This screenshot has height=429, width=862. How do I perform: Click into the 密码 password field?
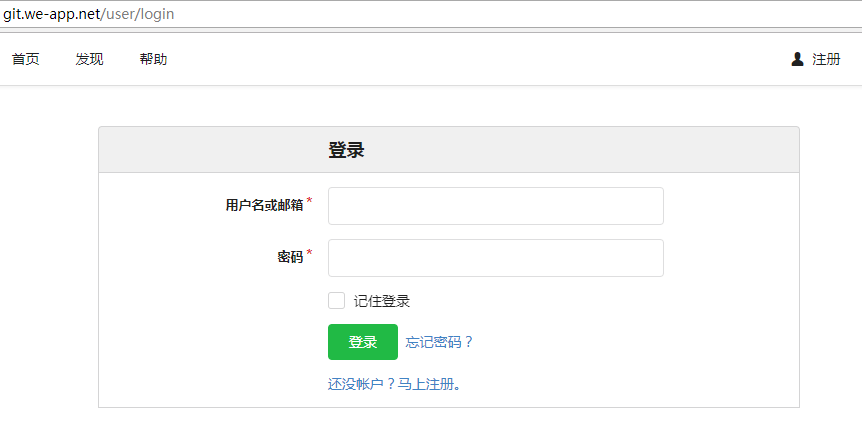[x=495, y=258]
